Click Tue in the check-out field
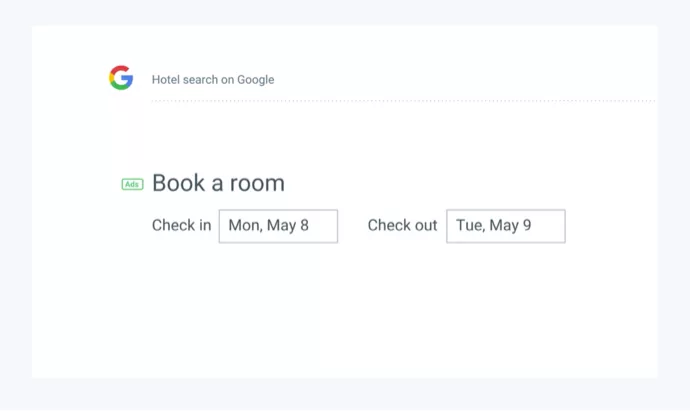The width and height of the screenshot is (690, 411). (469, 226)
